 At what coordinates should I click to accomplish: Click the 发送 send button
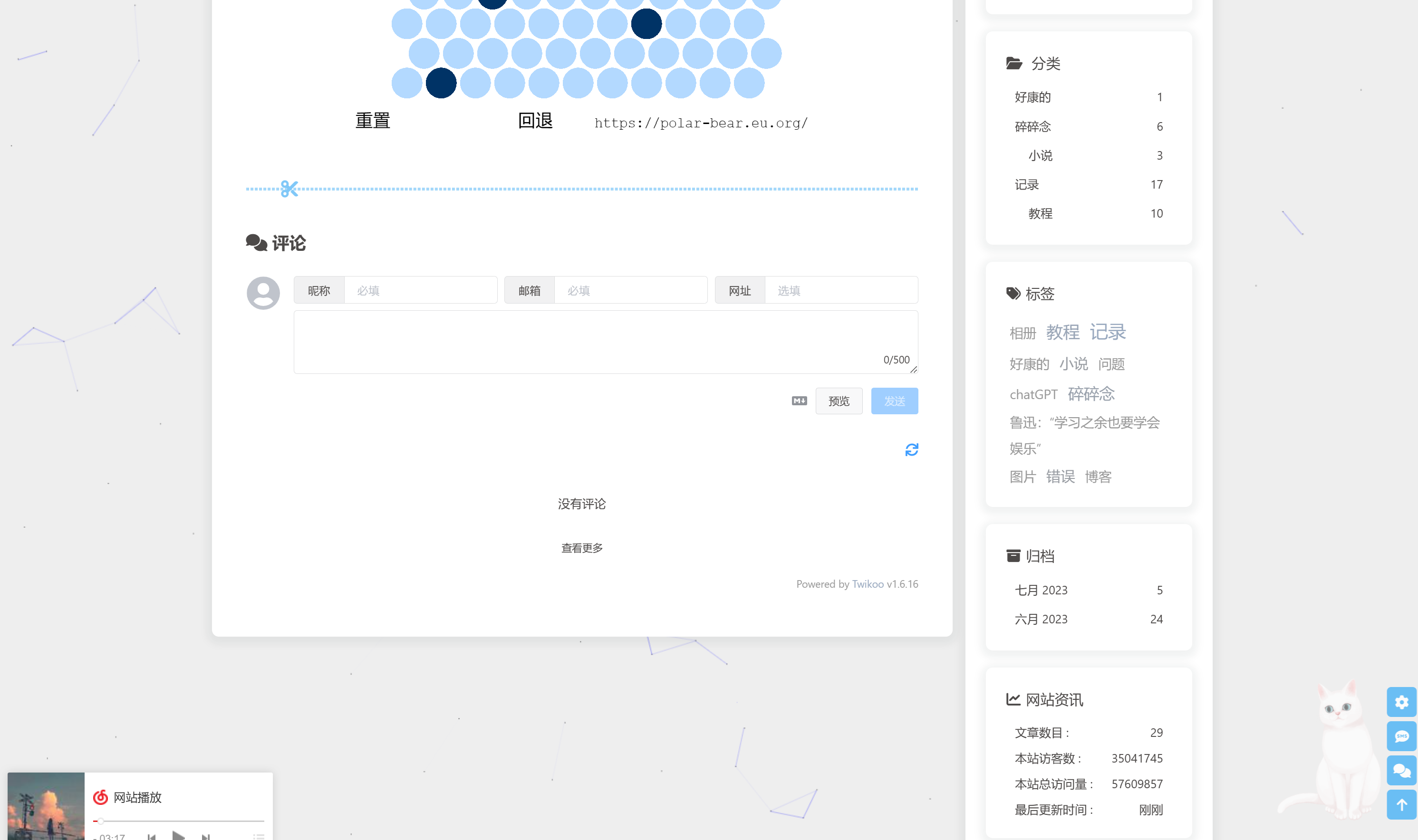click(894, 401)
